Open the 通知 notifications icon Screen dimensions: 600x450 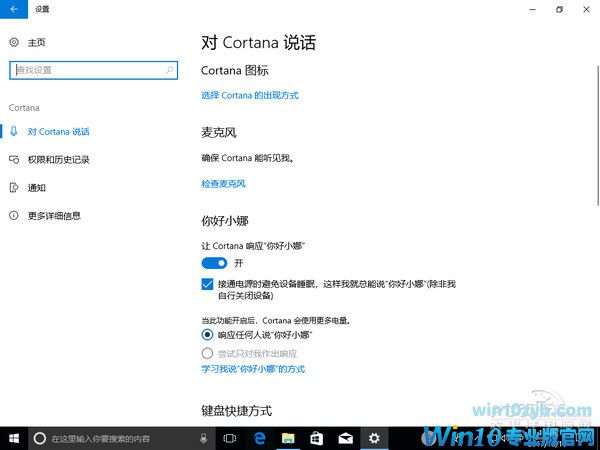[x=14, y=188]
